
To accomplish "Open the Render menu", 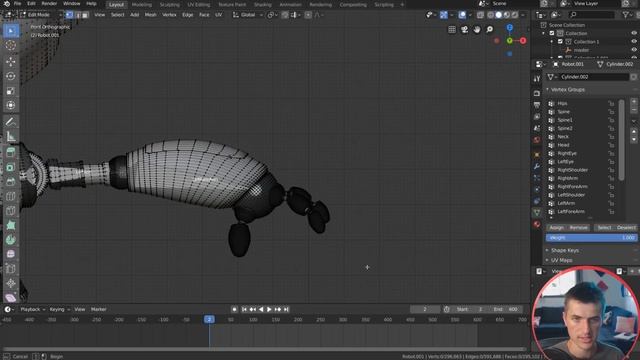I will pos(49,4).
